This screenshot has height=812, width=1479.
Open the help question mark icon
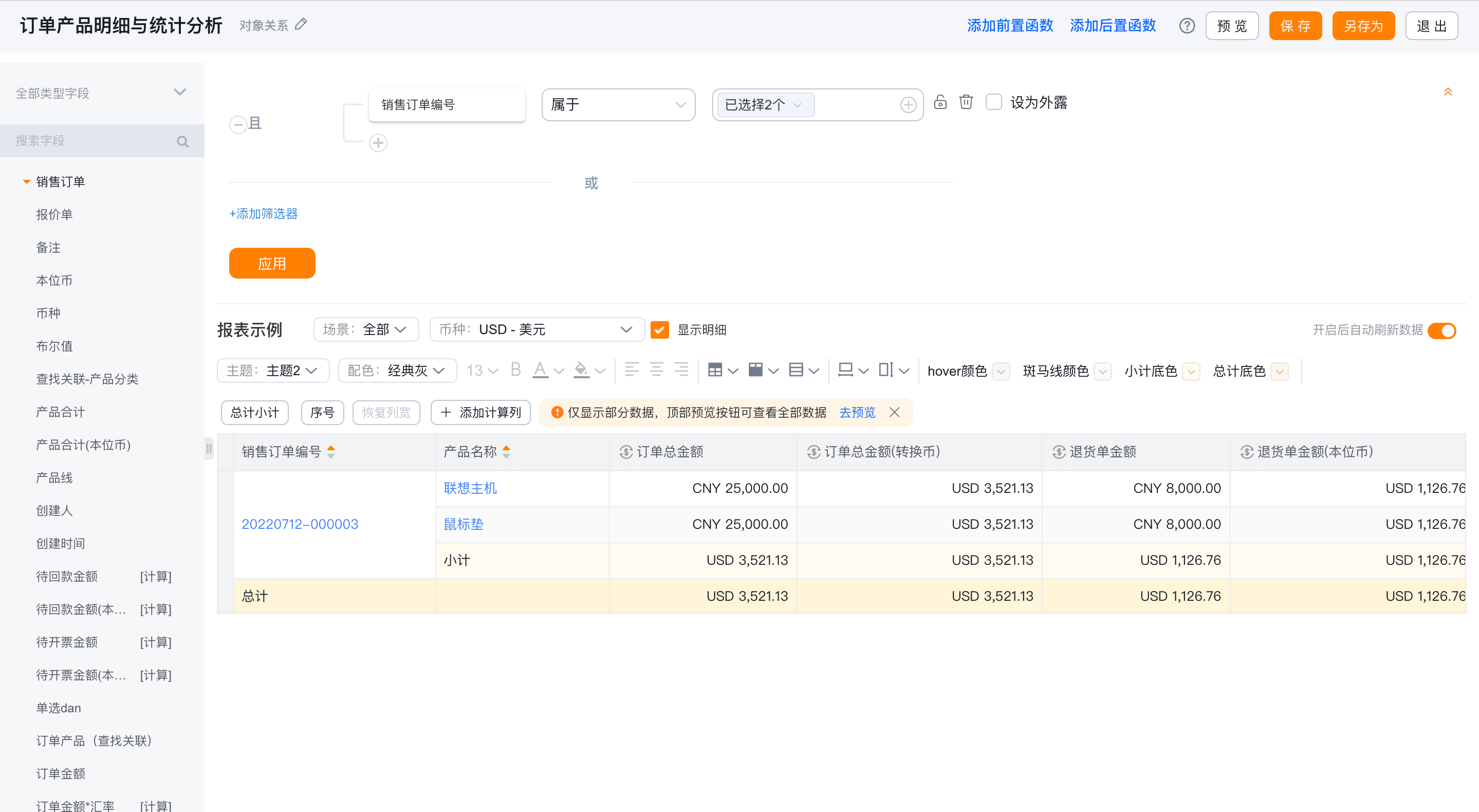click(1187, 26)
